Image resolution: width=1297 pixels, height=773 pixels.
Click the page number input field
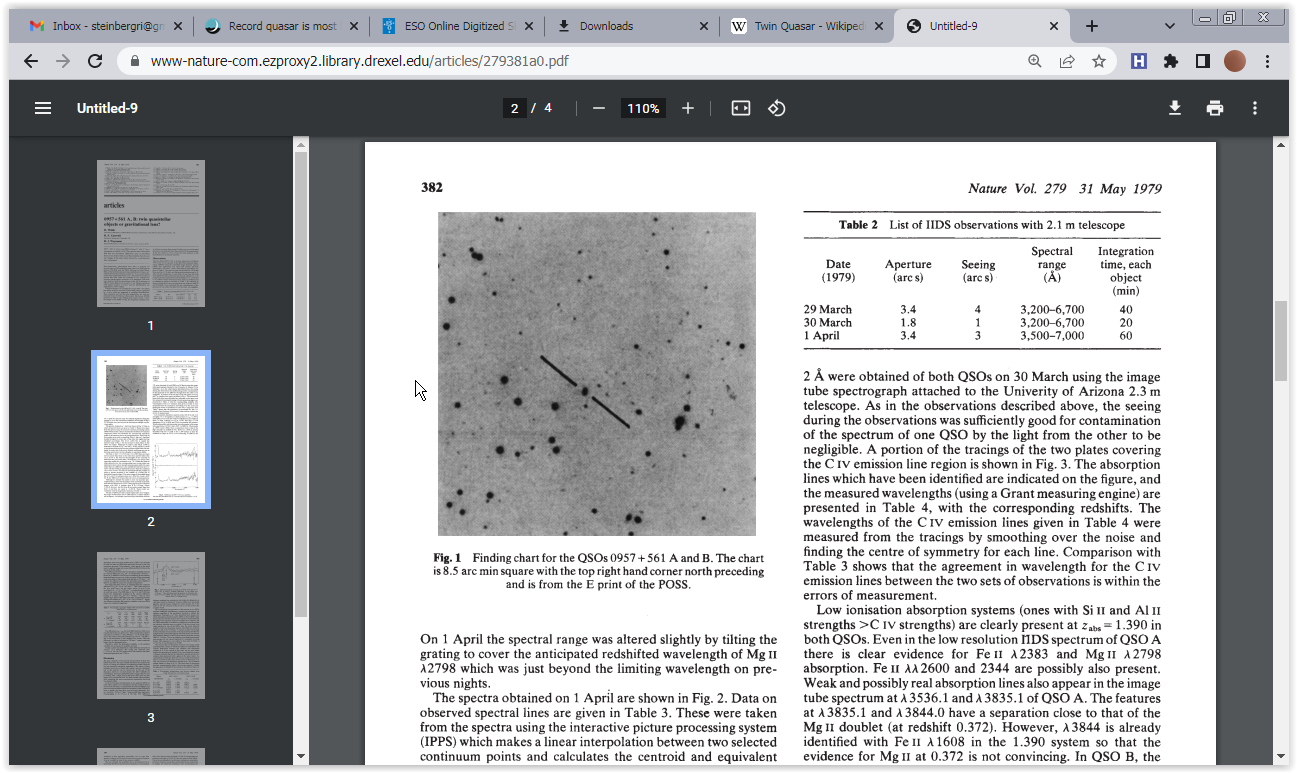[514, 108]
